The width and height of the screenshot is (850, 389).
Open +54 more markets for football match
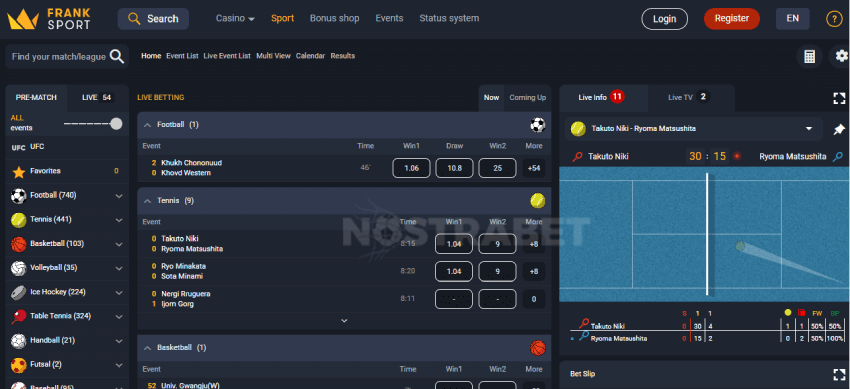(x=534, y=168)
